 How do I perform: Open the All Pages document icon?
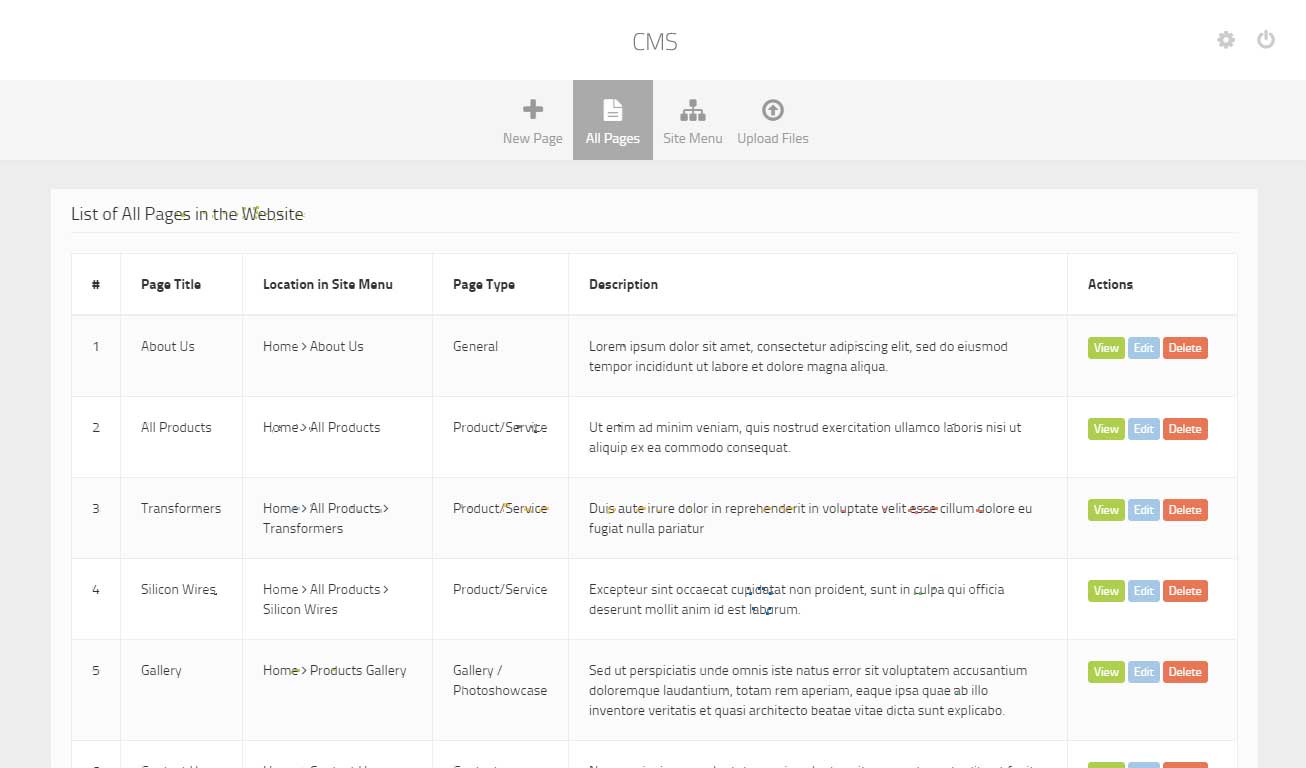[612, 110]
